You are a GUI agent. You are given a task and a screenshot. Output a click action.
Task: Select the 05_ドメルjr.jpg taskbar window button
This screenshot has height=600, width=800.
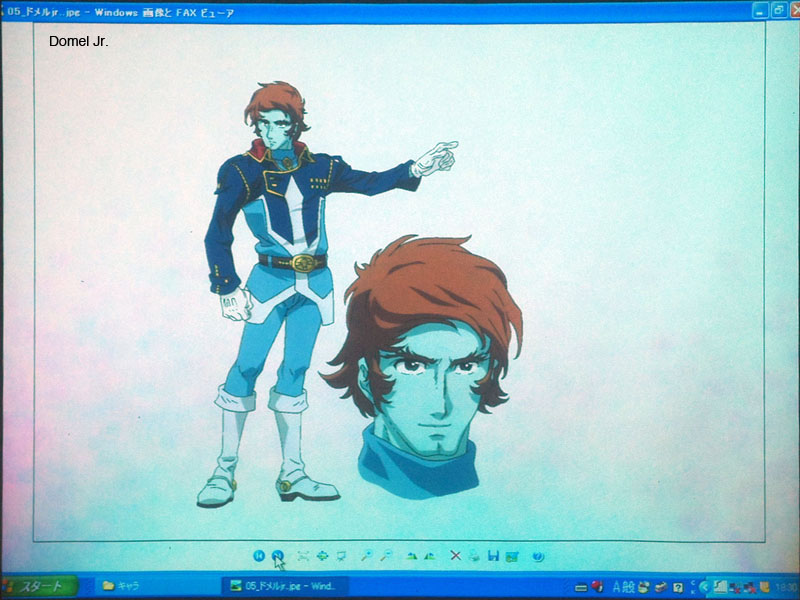coord(285,586)
